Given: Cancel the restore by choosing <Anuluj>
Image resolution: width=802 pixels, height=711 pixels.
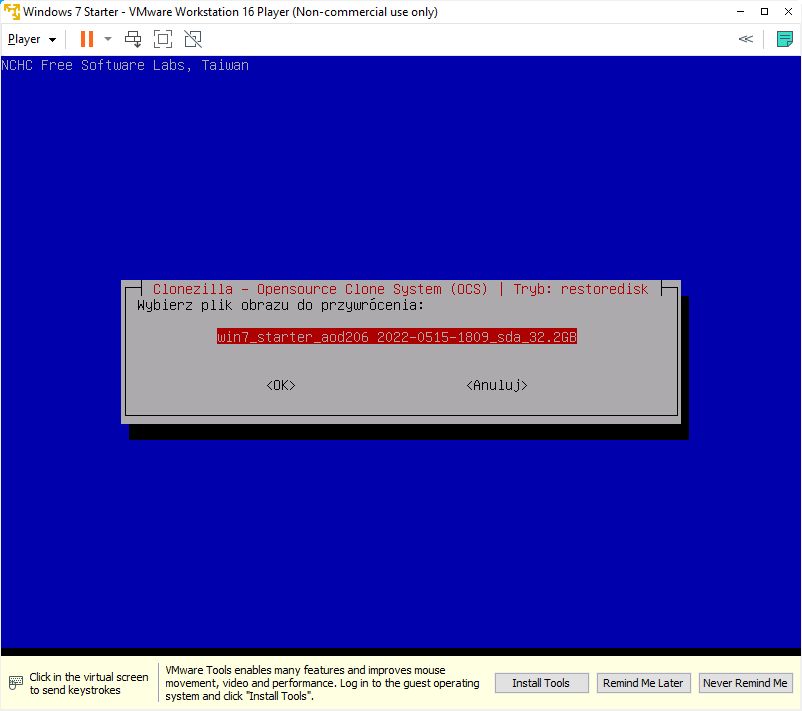Looking at the screenshot, I should click(497, 385).
